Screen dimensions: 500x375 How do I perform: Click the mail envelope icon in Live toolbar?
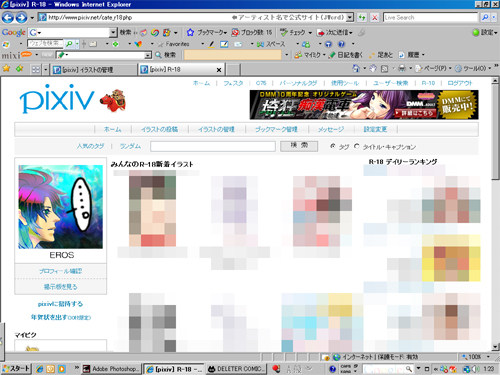(x=238, y=44)
